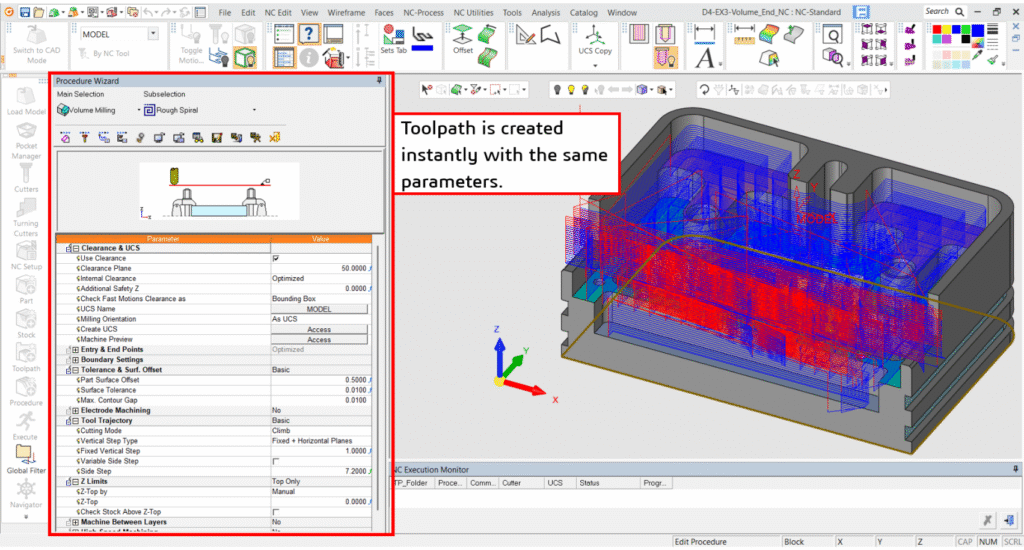Pin the Procedure Wizard panel
Viewport: 1024px width, 550px height.
click(x=379, y=80)
